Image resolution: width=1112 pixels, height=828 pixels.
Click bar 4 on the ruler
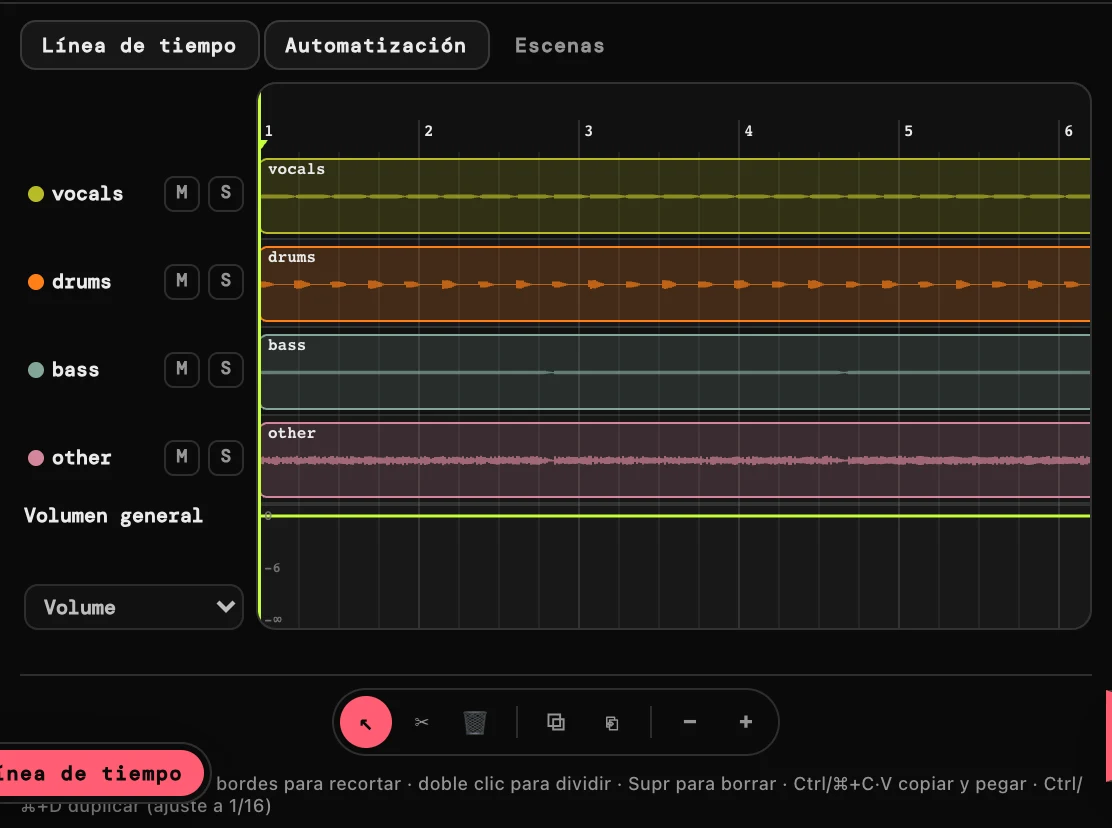[x=748, y=131]
